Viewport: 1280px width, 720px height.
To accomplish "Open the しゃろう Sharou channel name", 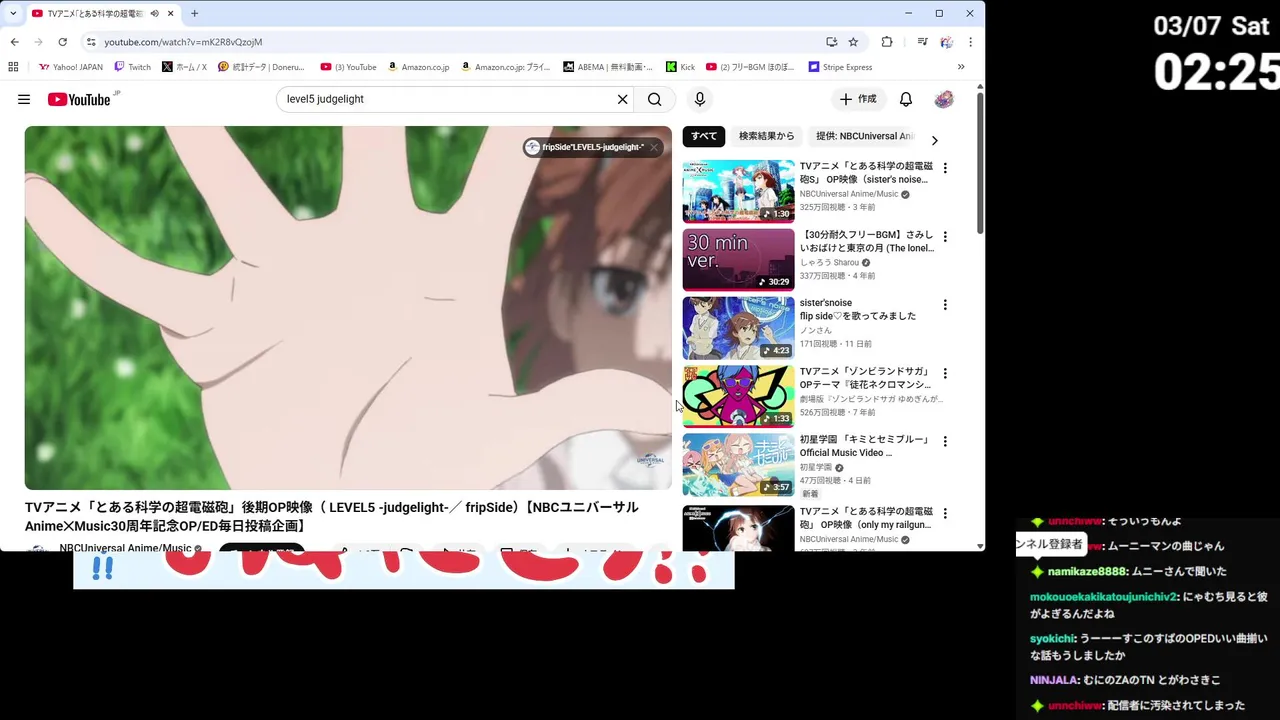I will pyautogui.click(x=829, y=263).
